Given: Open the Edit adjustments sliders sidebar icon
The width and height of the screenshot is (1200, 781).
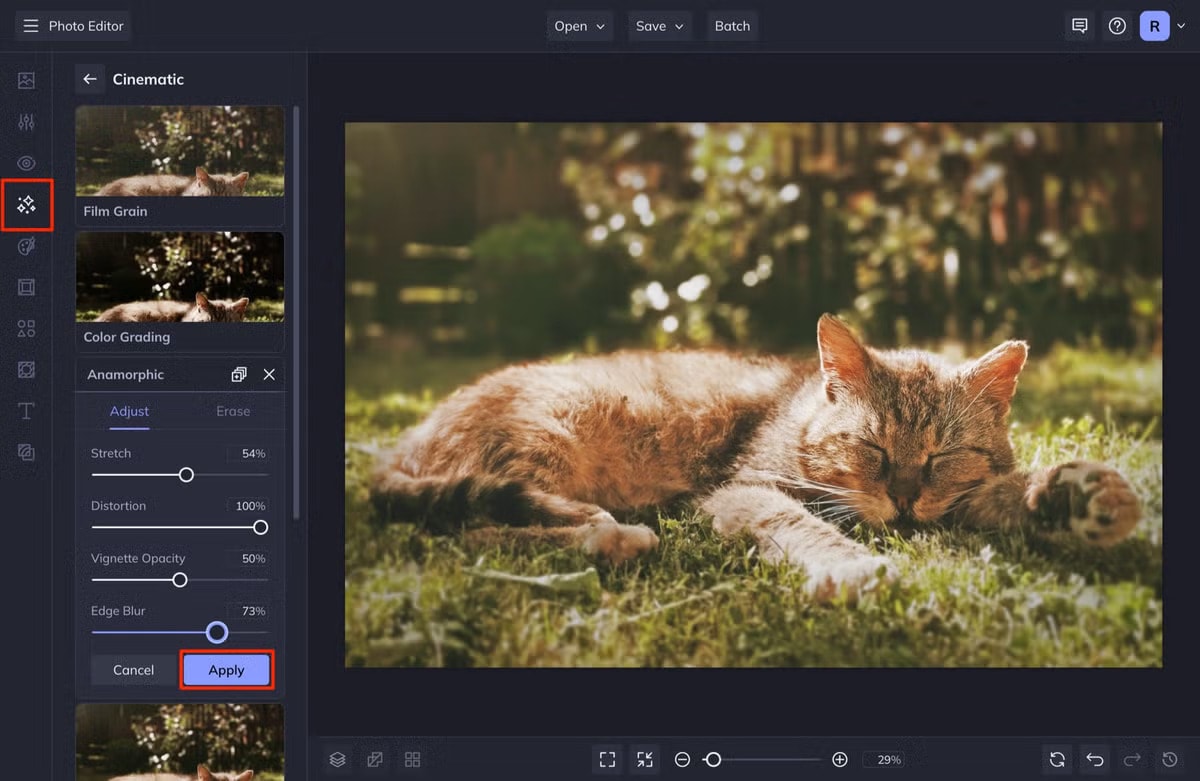Looking at the screenshot, I should tap(26, 122).
